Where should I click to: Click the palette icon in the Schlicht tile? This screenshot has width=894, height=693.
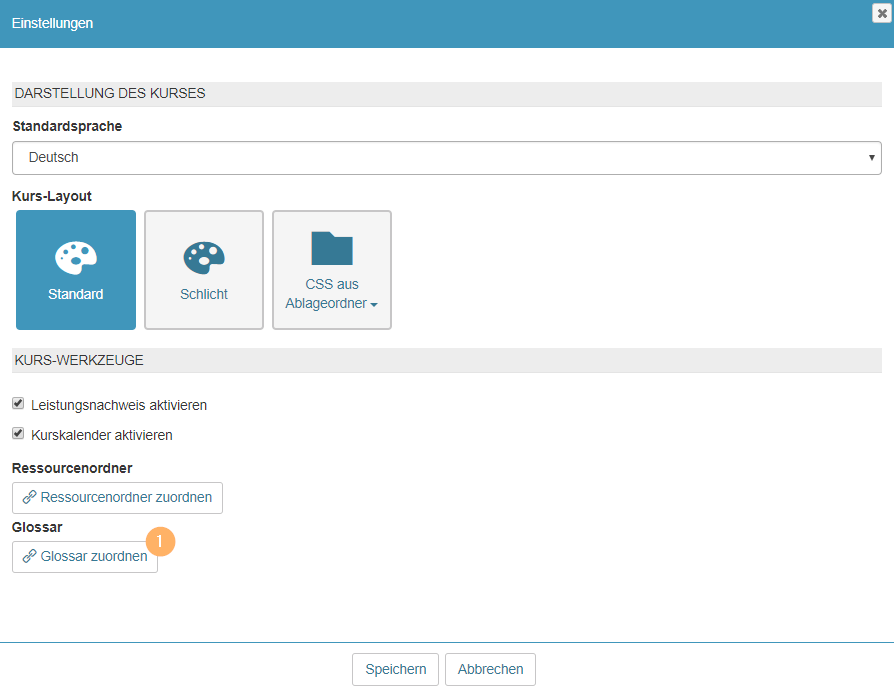coord(204,257)
